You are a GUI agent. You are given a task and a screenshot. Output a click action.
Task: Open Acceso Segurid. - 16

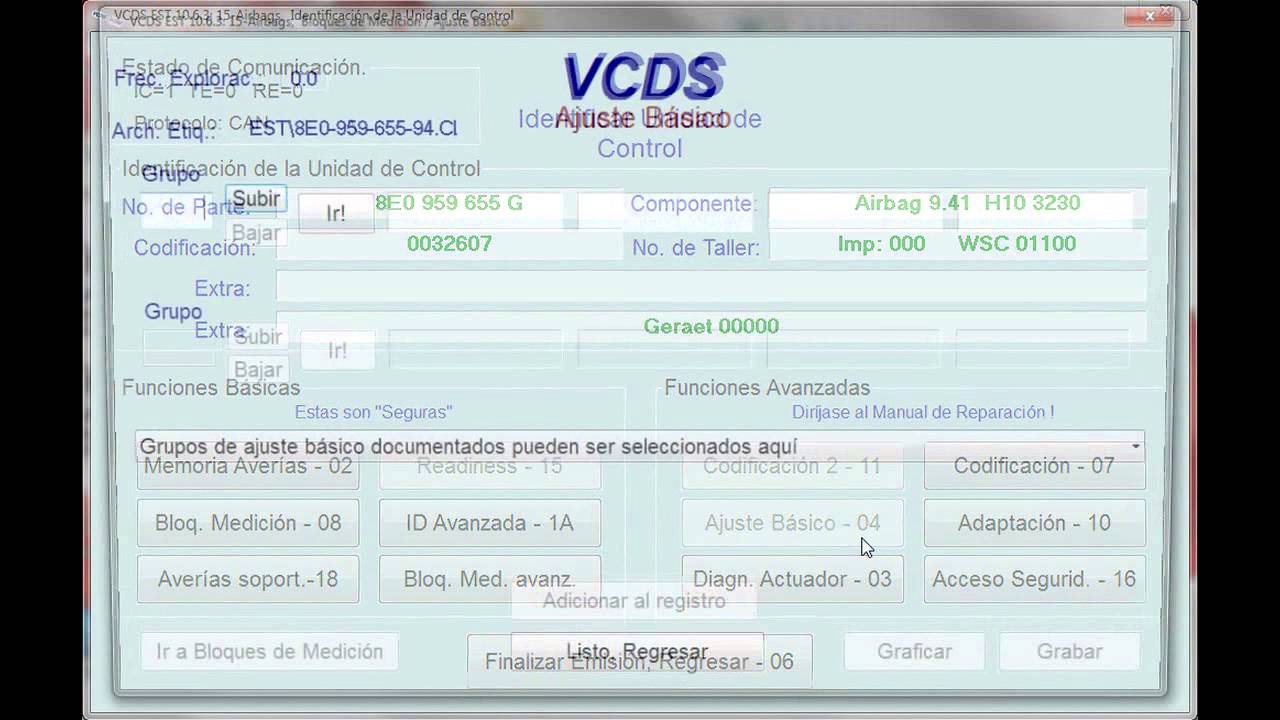point(1034,579)
